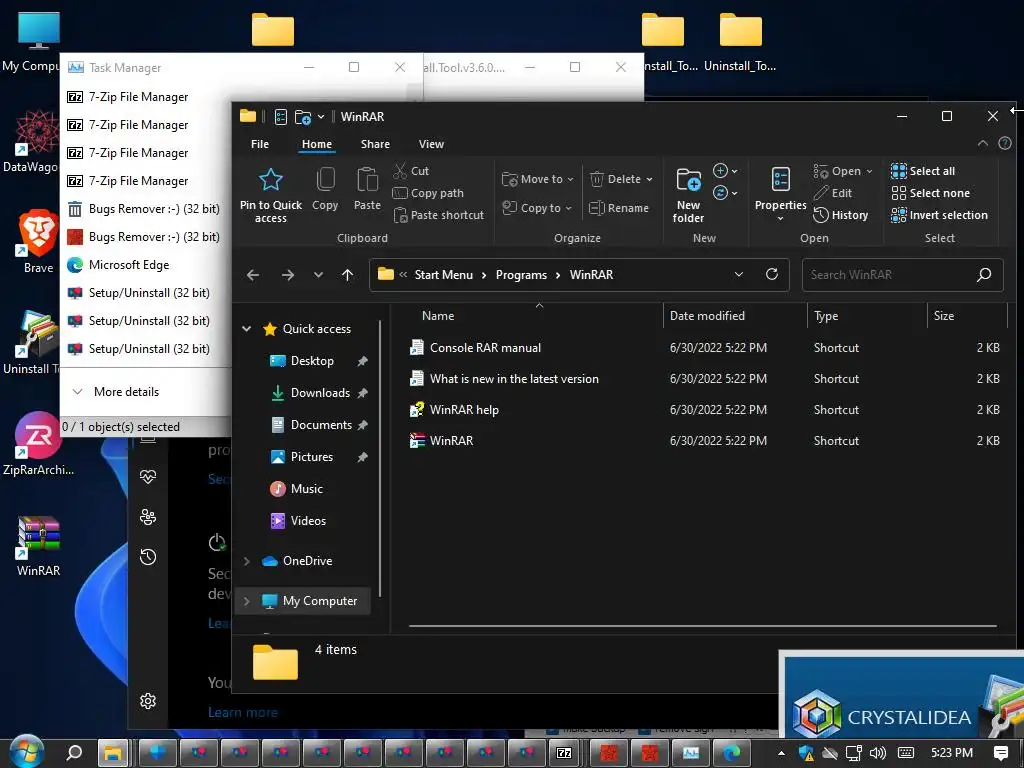Select Console RAR manual shortcut
1024x768 pixels.
[485, 347]
